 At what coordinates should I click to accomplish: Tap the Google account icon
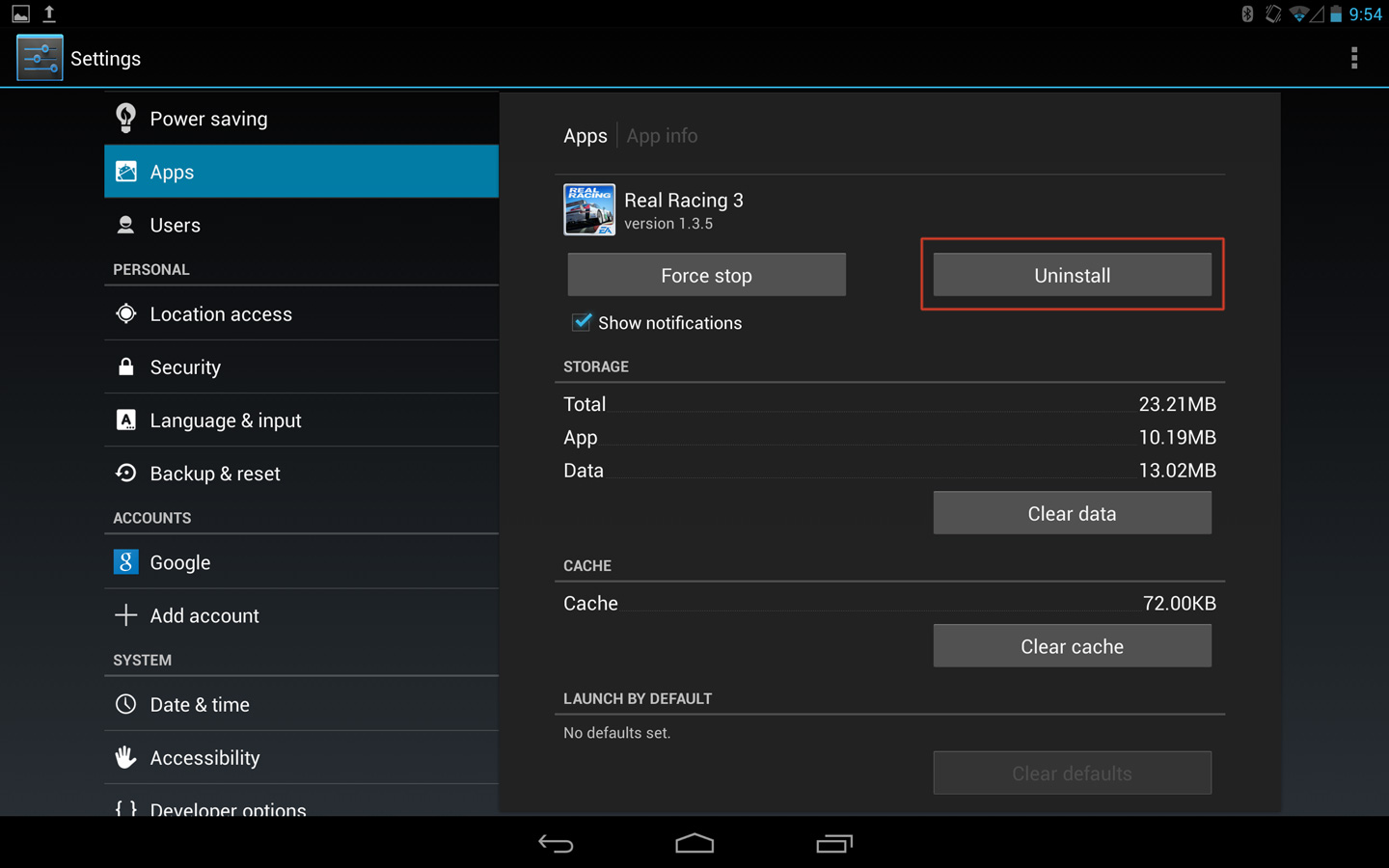(125, 561)
